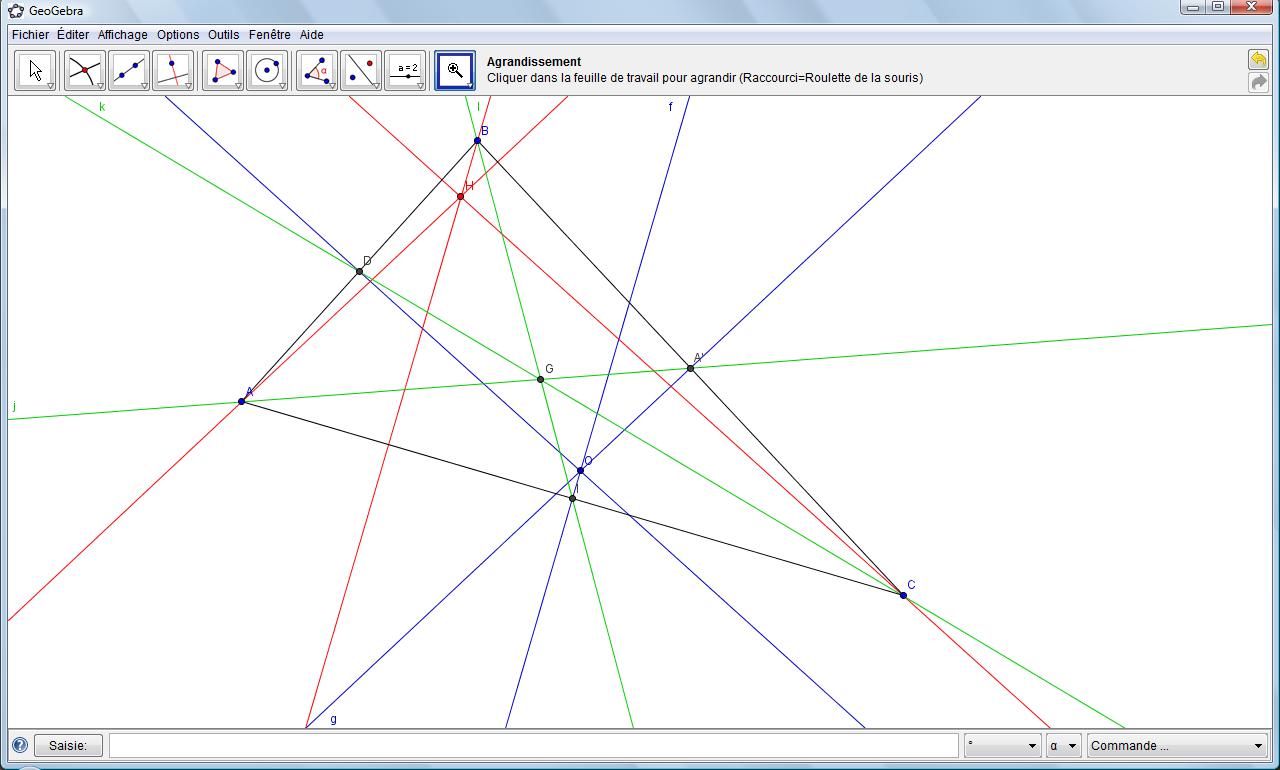This screenshot has width=1280, height=770.
Task: Select point I on side AC
Action: tap(573, 499)
